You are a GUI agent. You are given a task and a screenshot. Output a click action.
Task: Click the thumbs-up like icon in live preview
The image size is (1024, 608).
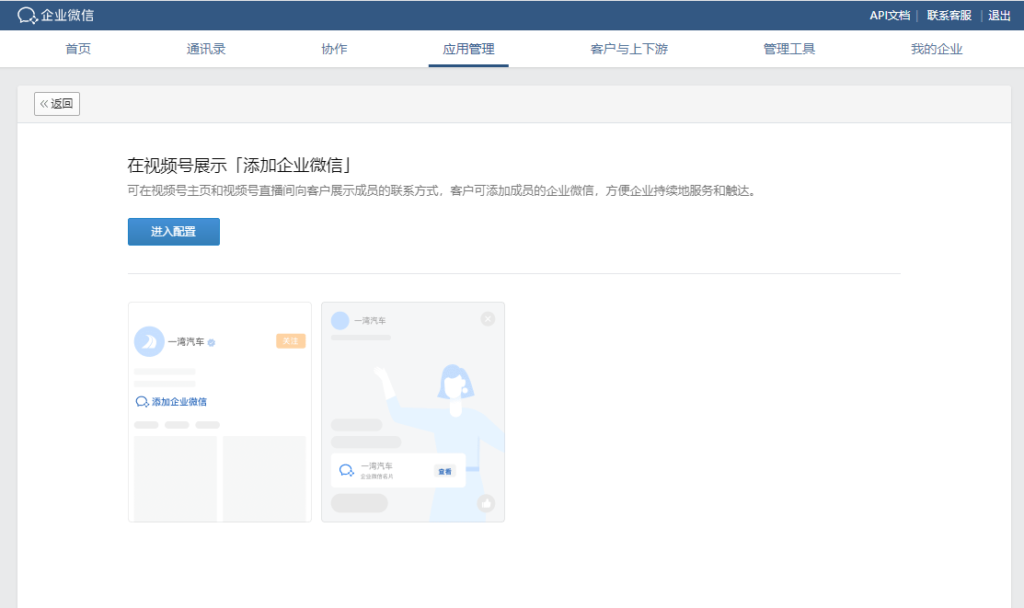point(486,504)
